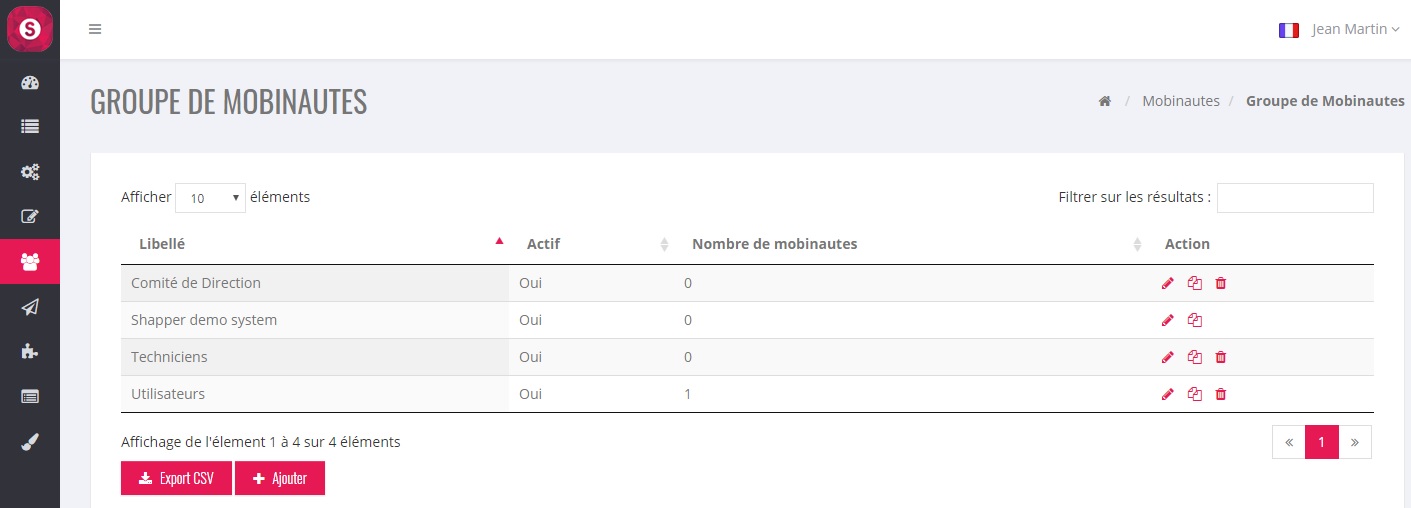This screenshot has width=1411, height=508.
Task: Click the Ajouter button
Action: [x=280, y=478]
